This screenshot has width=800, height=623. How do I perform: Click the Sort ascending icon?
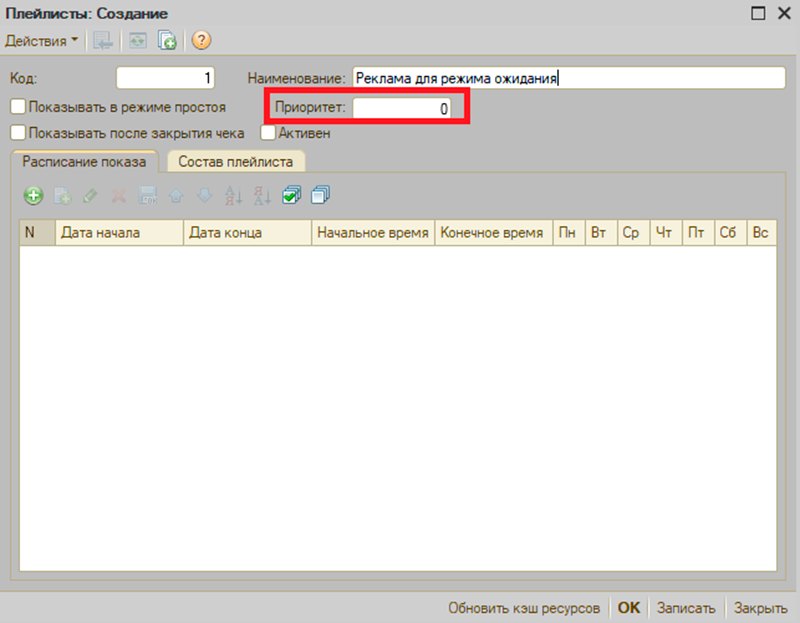pos(234,196)
